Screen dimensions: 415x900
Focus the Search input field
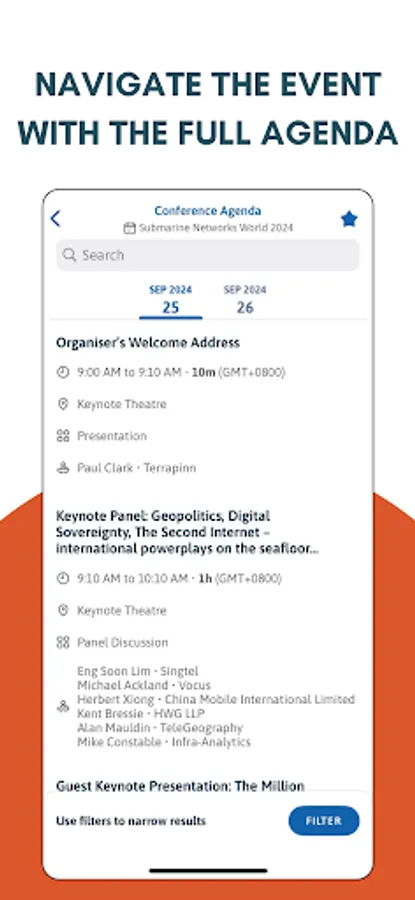coord(208,255)
